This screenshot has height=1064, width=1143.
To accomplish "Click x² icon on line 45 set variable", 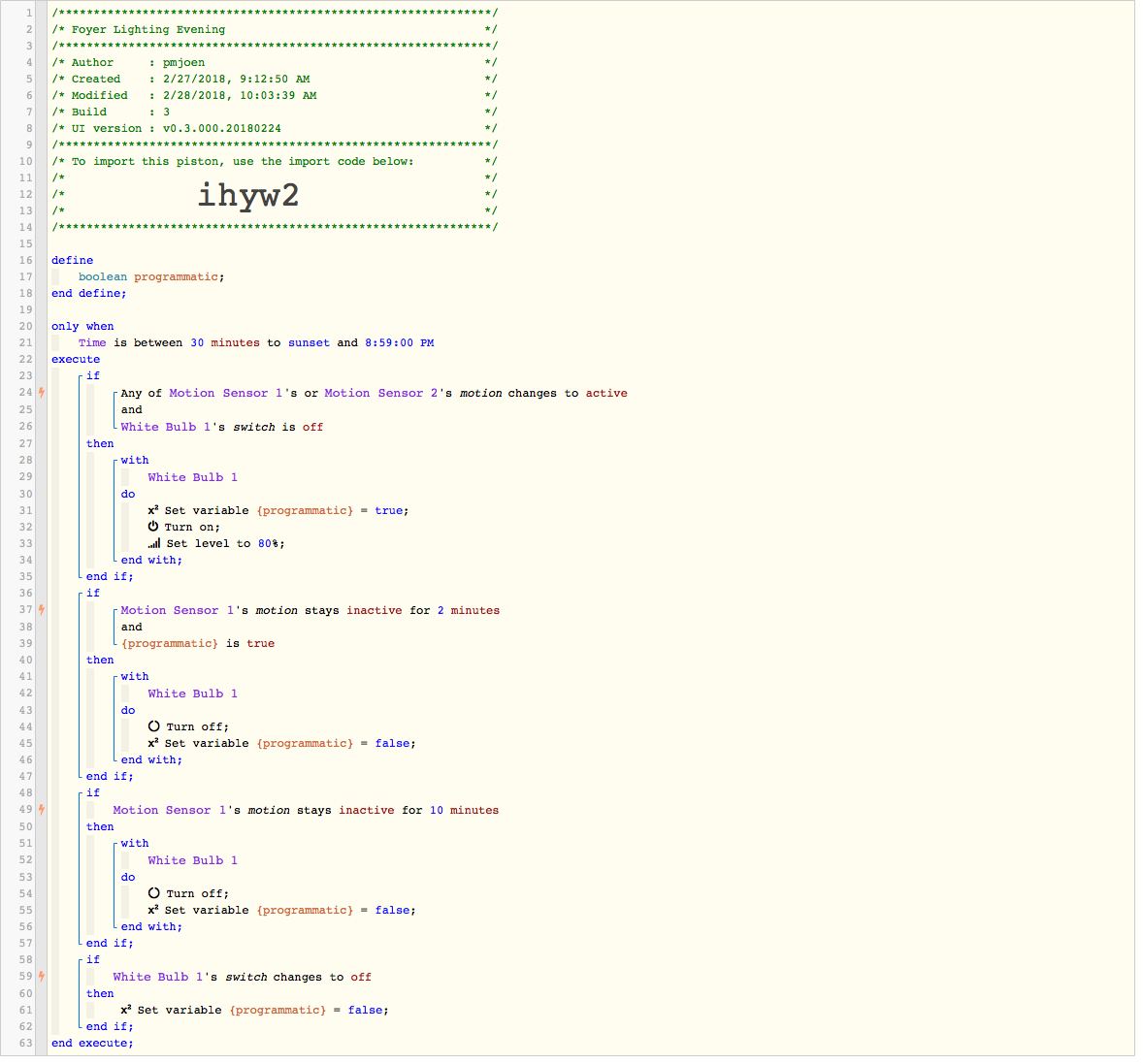I will point(153,743).
